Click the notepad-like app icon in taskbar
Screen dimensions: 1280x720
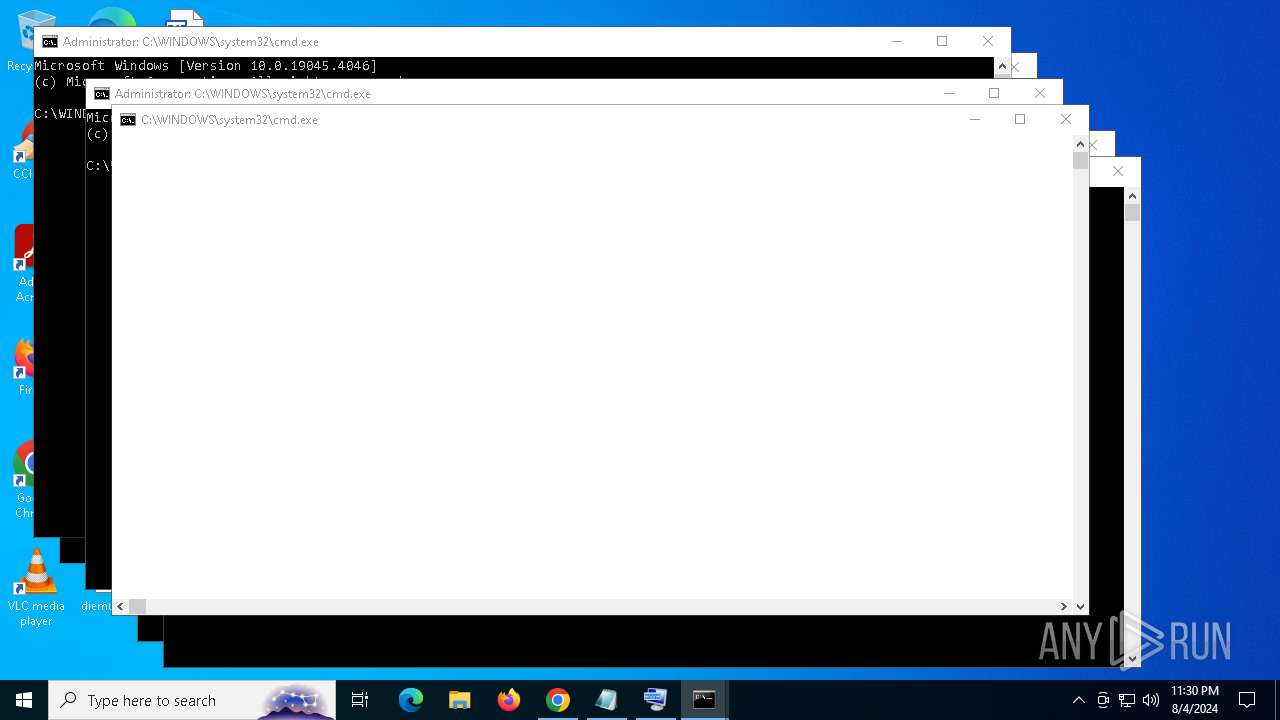click(x=607, y=700)
